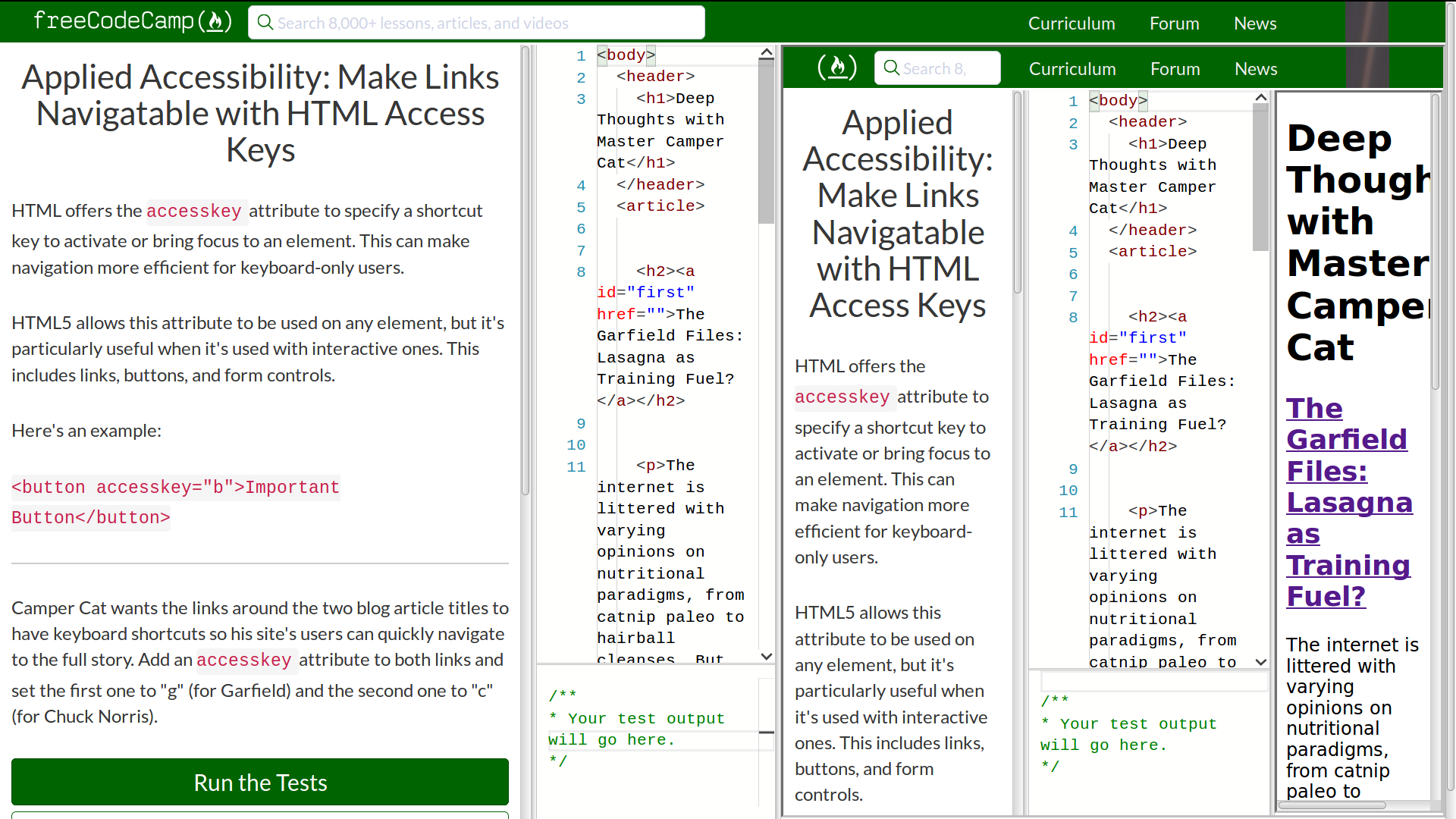Click the down arrow of main code editor scrollbar
The height and width of the screenshot is (819, 1456).
point(766,657)
